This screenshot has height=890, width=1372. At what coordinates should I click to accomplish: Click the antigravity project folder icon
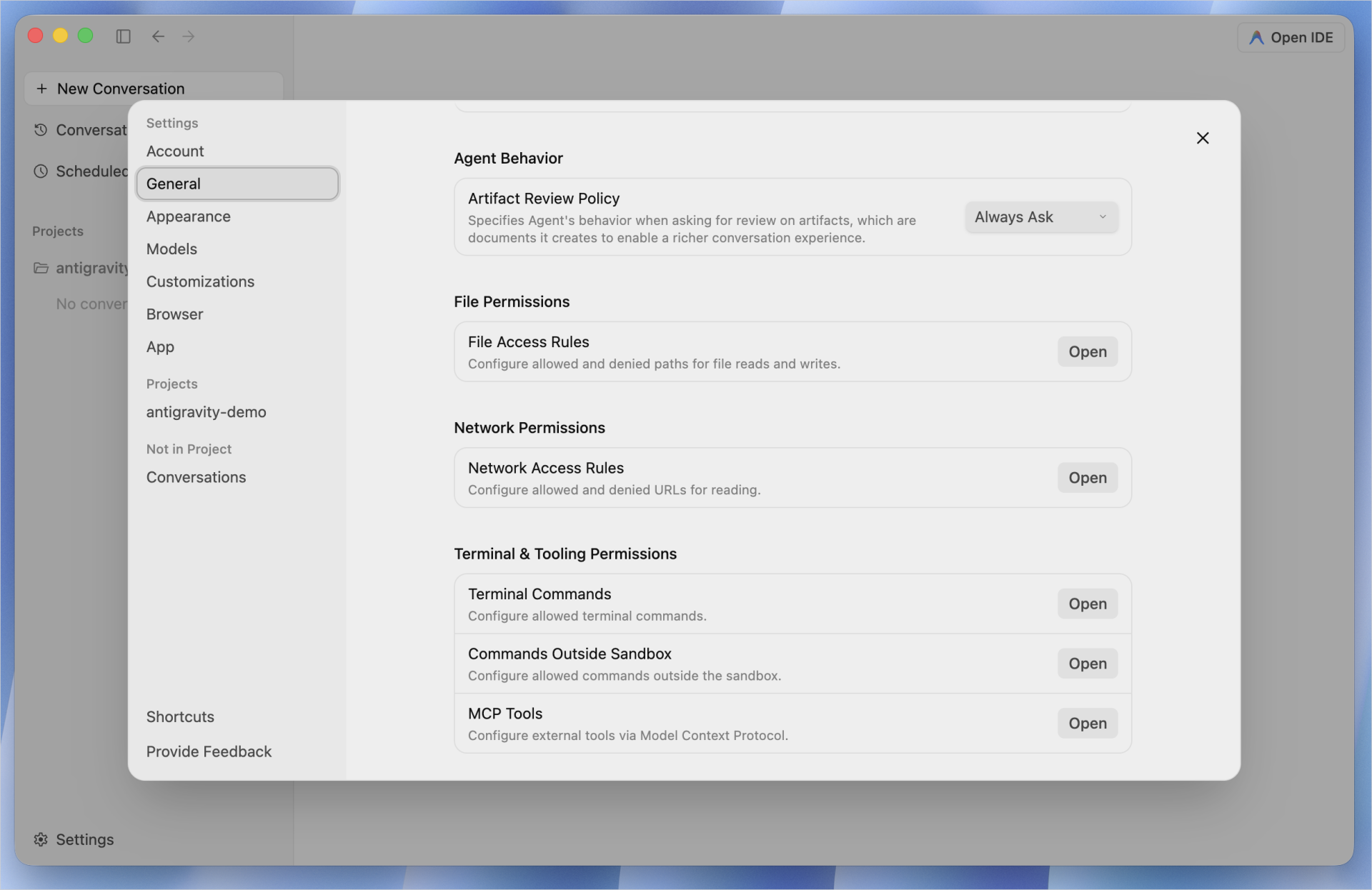tap(41, 268)
